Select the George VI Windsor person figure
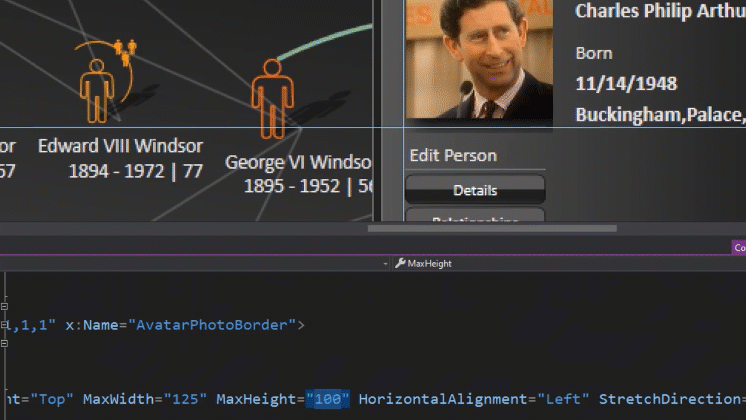 272,98
